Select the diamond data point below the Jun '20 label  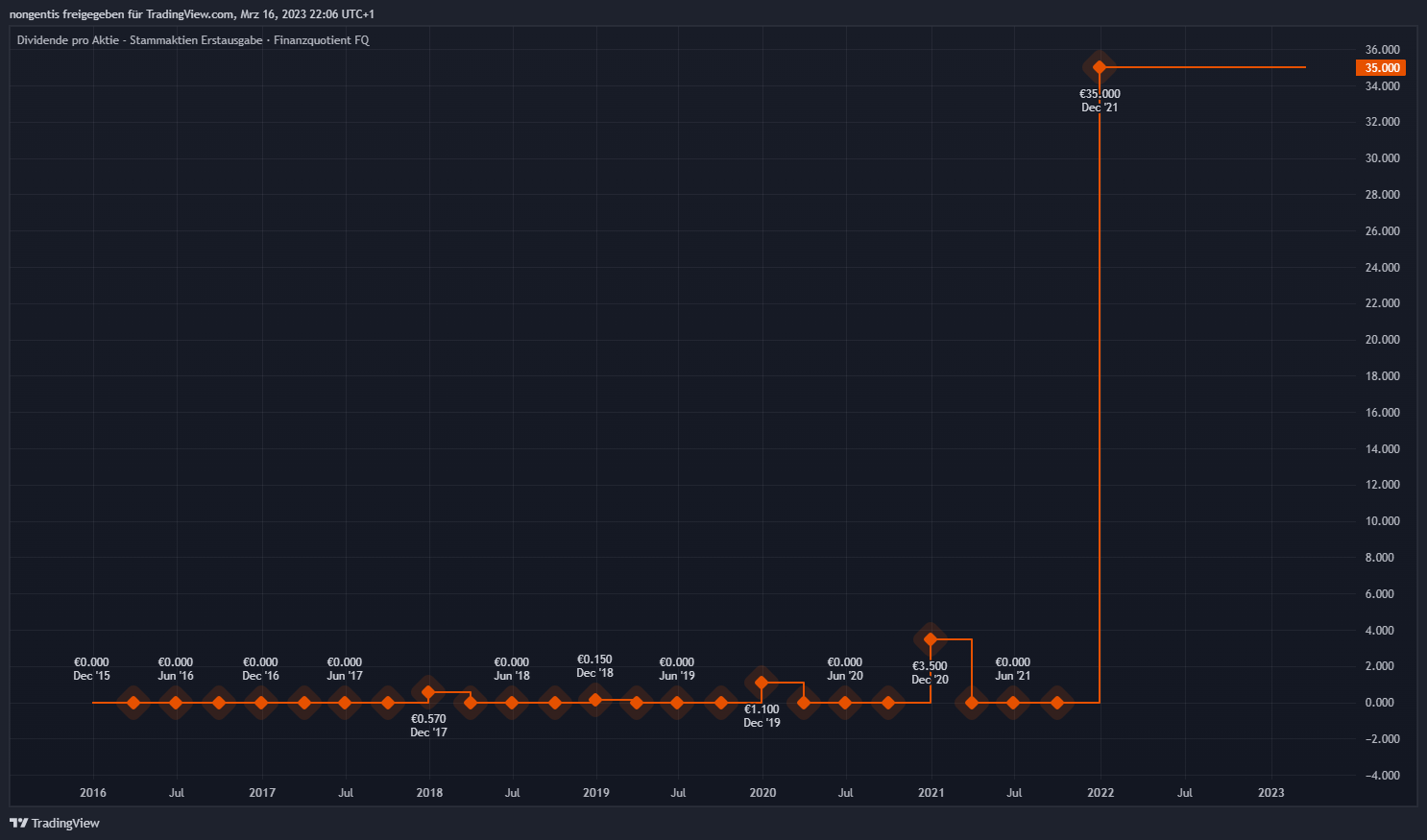845,703
